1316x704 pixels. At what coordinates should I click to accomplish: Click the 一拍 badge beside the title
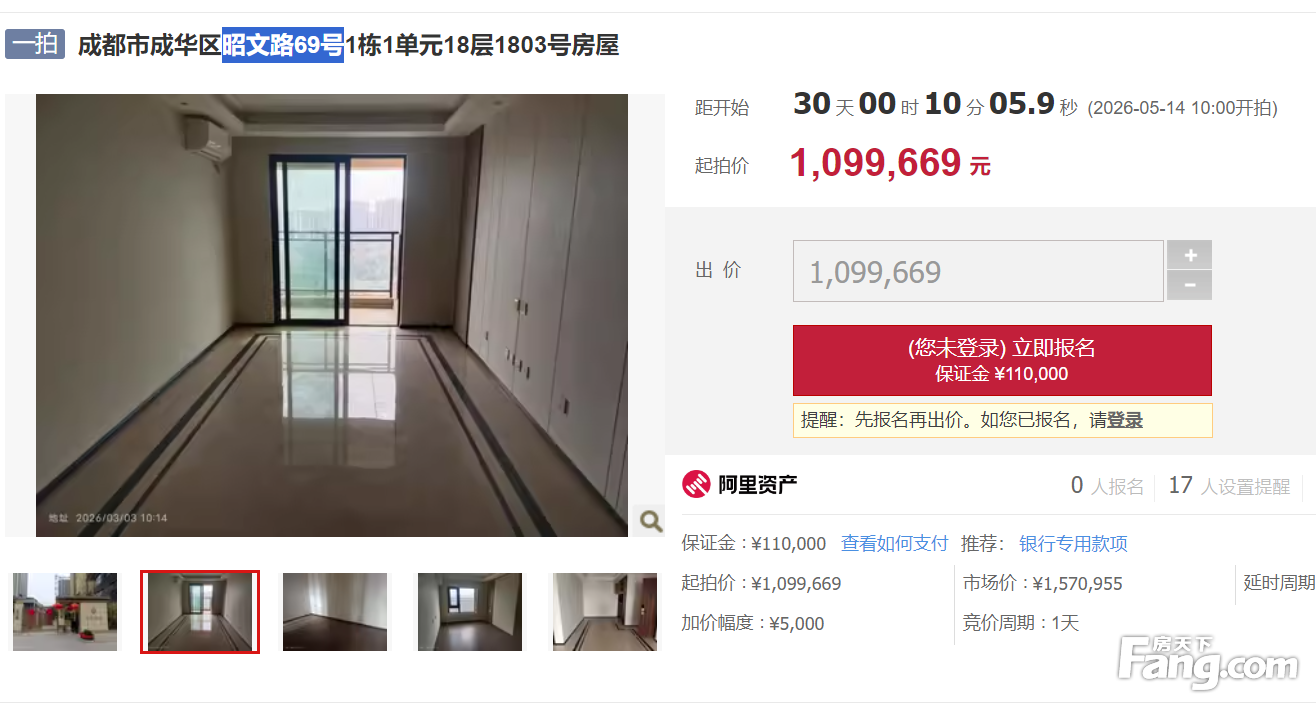35,44
